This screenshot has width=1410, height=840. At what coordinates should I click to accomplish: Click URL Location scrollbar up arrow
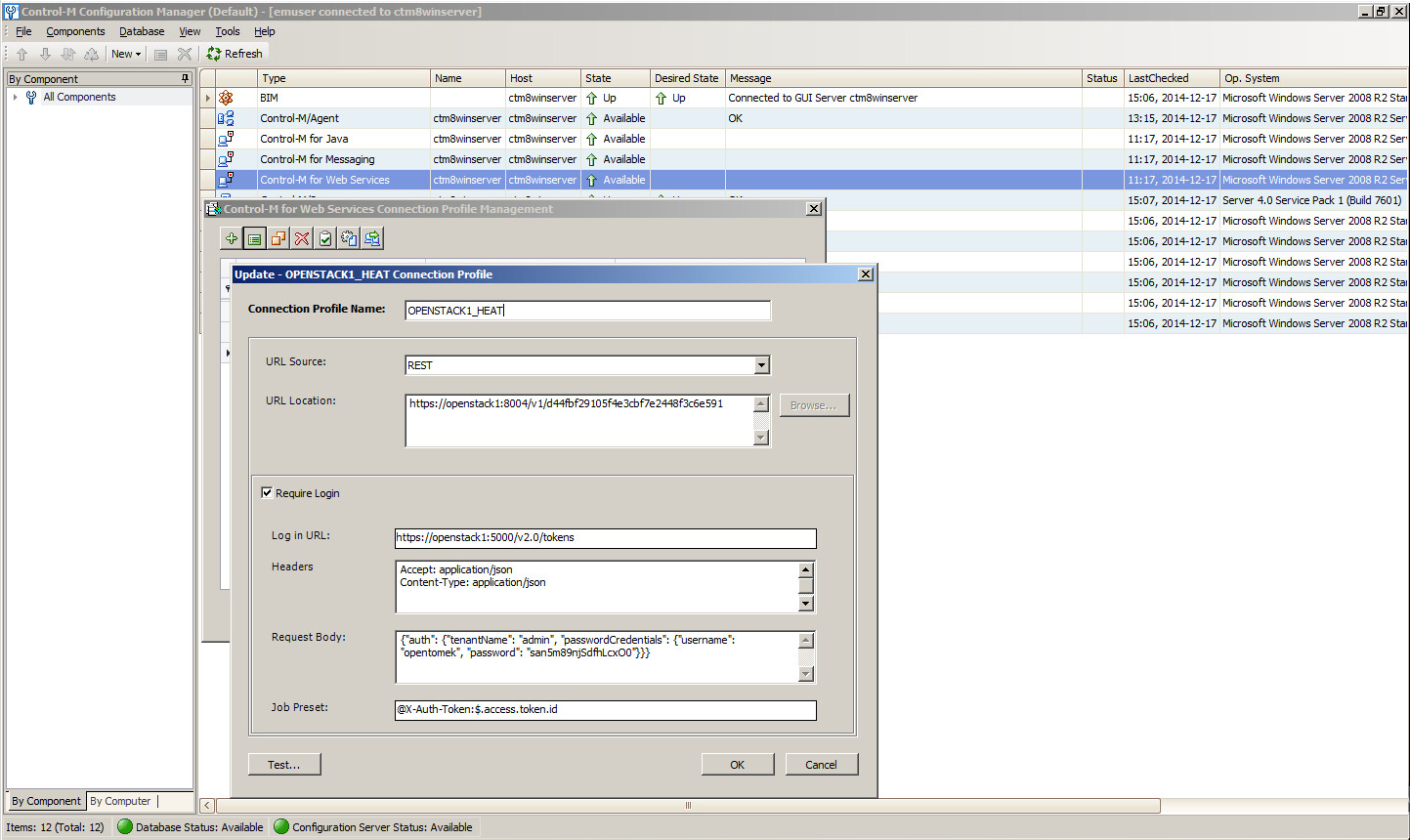761,403
